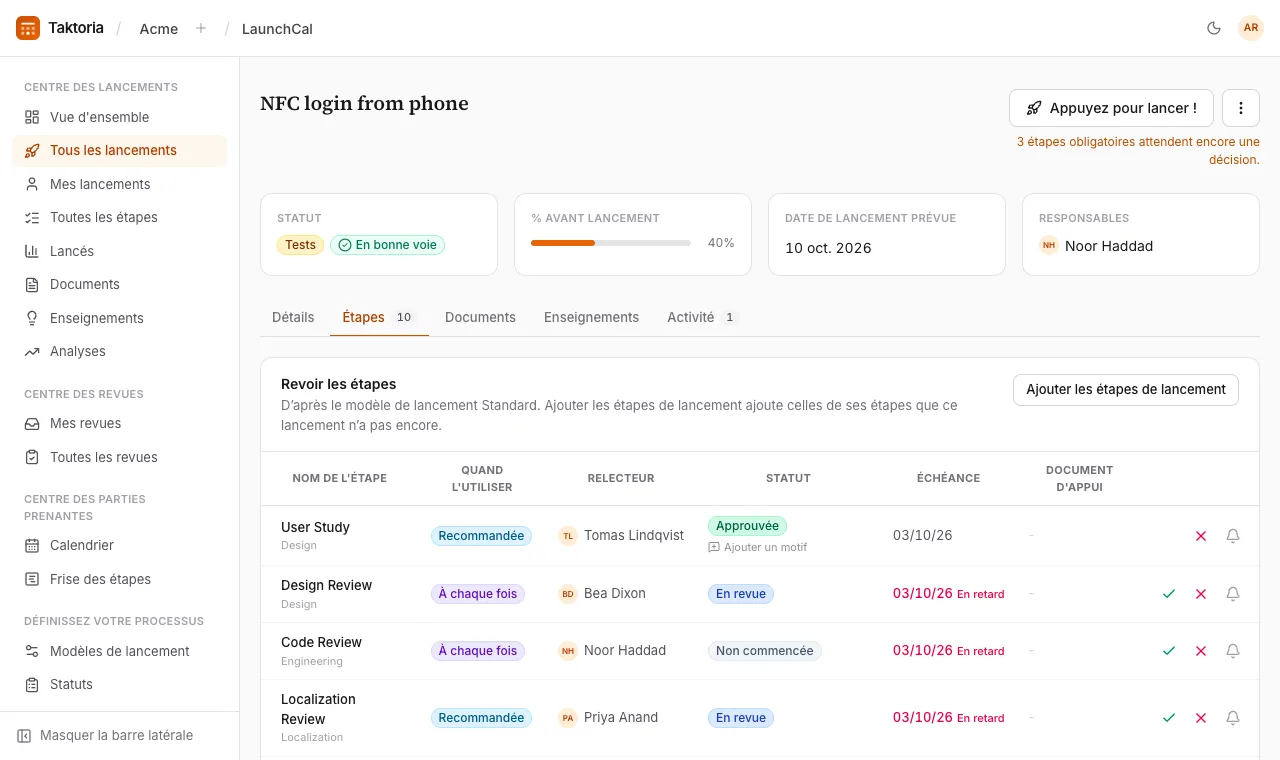Open Mes revues in the sidebar
Viewport: 1280px width, 760px height.
point(119,423)
